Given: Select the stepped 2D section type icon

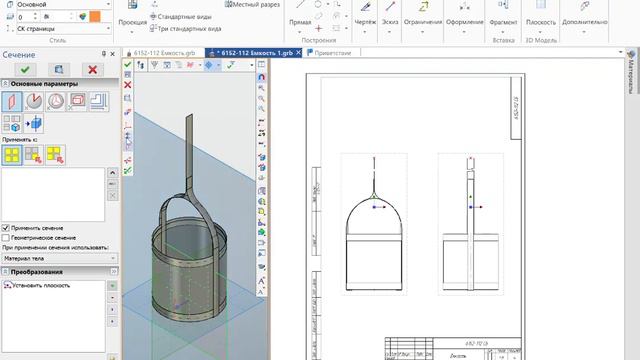Looking at the screenshot, I should coord(99,101).
